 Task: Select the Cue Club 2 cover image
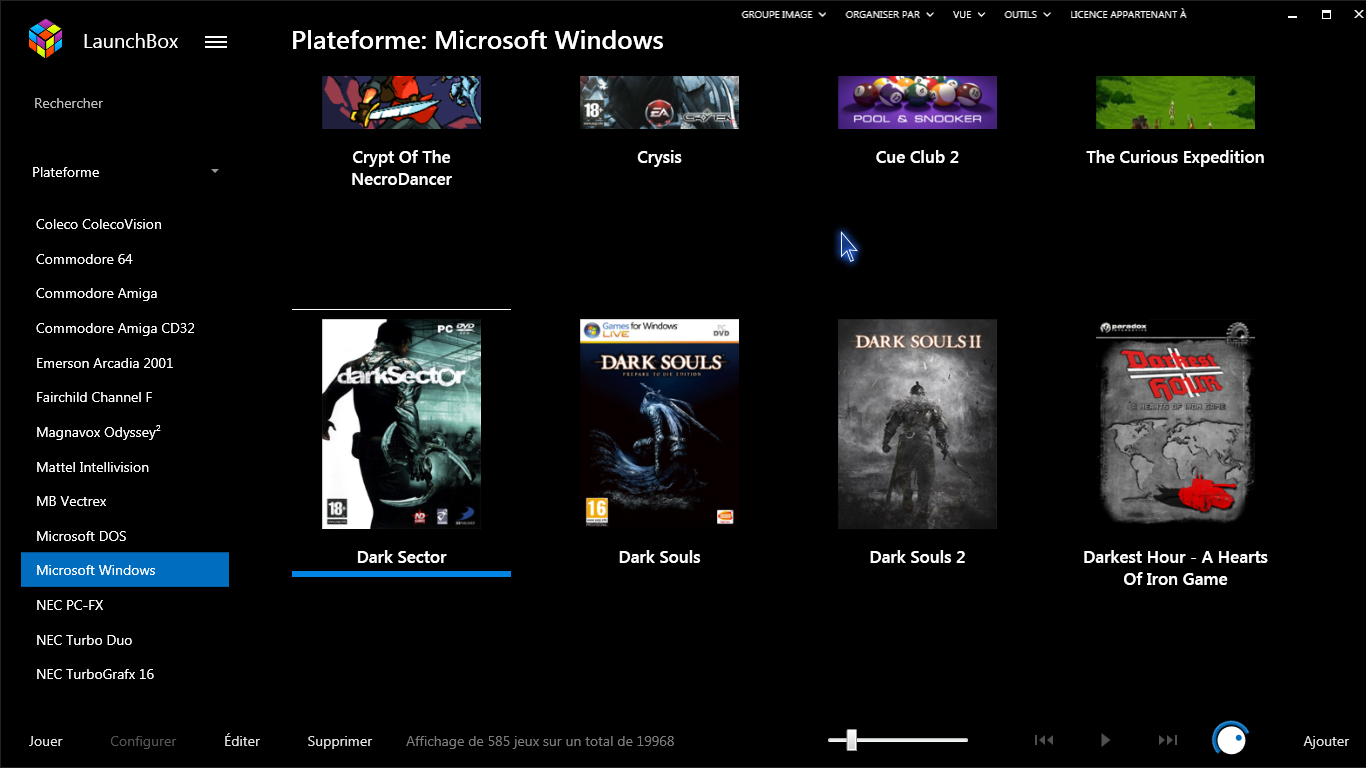click(917, 102)
